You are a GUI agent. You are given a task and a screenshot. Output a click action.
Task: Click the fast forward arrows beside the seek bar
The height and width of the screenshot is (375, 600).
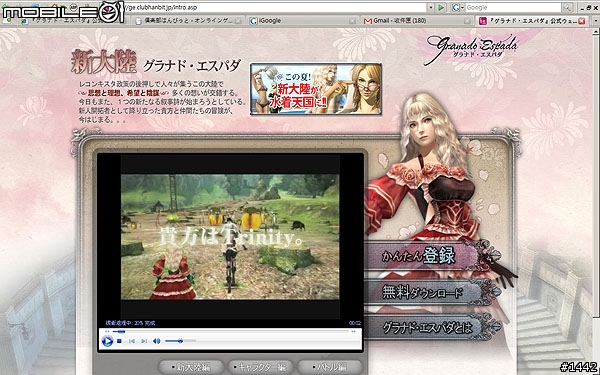[354, 331]
